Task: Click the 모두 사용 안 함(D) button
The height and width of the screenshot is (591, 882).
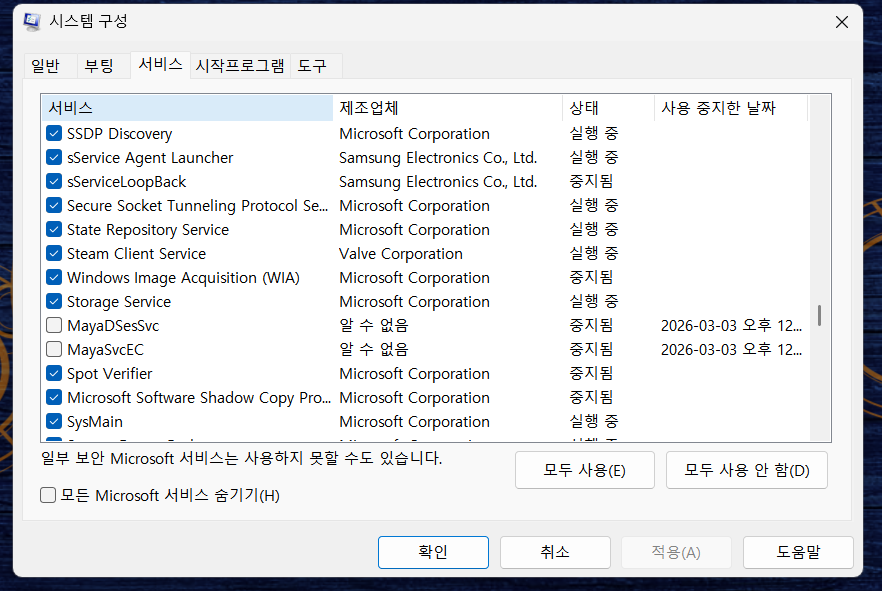Action: (746, 470)
